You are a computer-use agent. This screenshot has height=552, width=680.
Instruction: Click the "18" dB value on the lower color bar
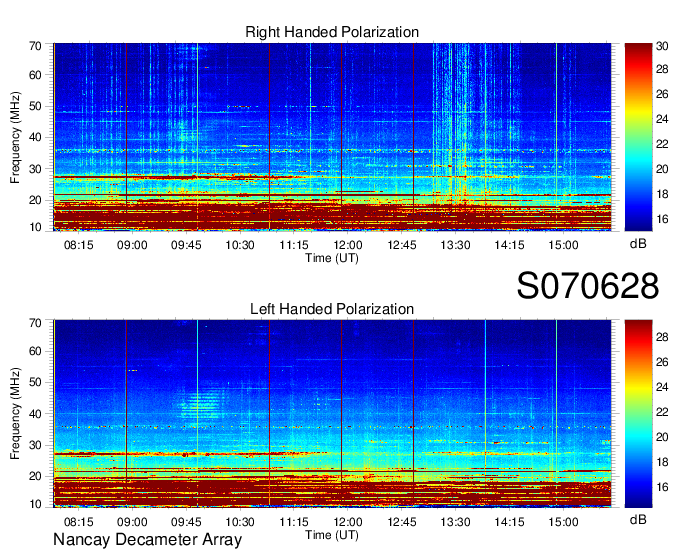point(662,462)
